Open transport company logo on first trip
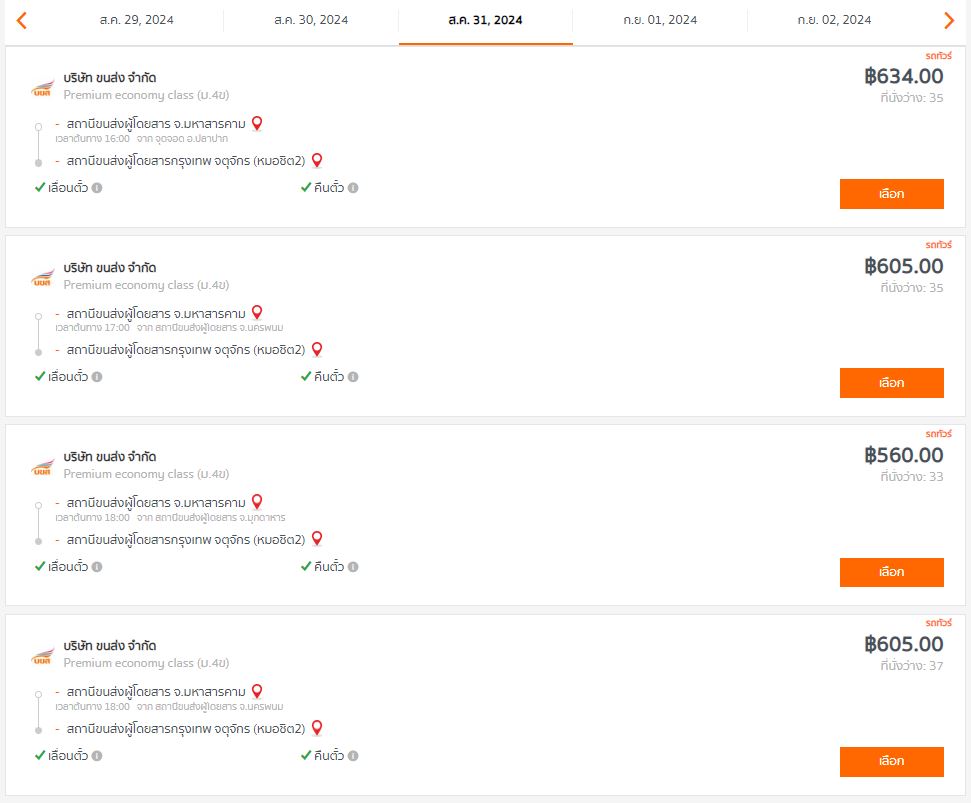 click(x=43, y=89)
